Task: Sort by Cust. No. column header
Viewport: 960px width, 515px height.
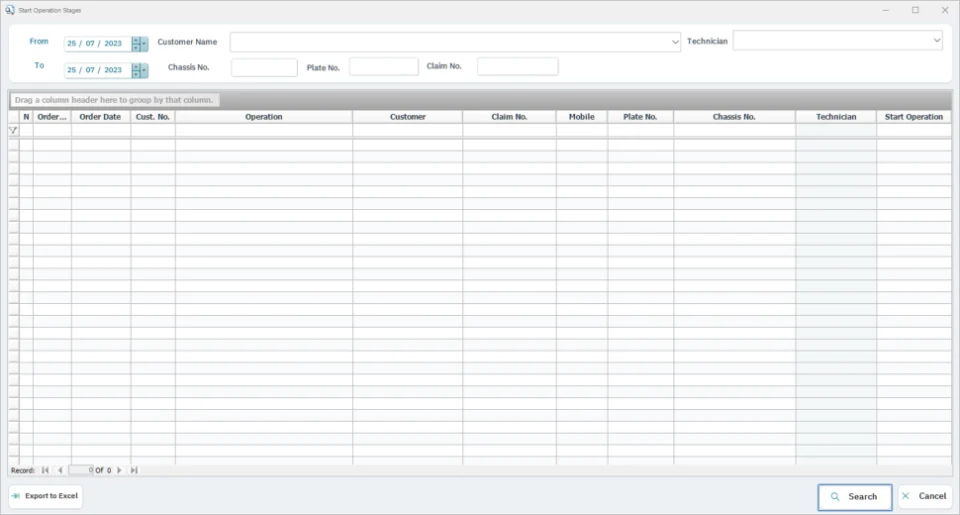Action: click(153, 116)
